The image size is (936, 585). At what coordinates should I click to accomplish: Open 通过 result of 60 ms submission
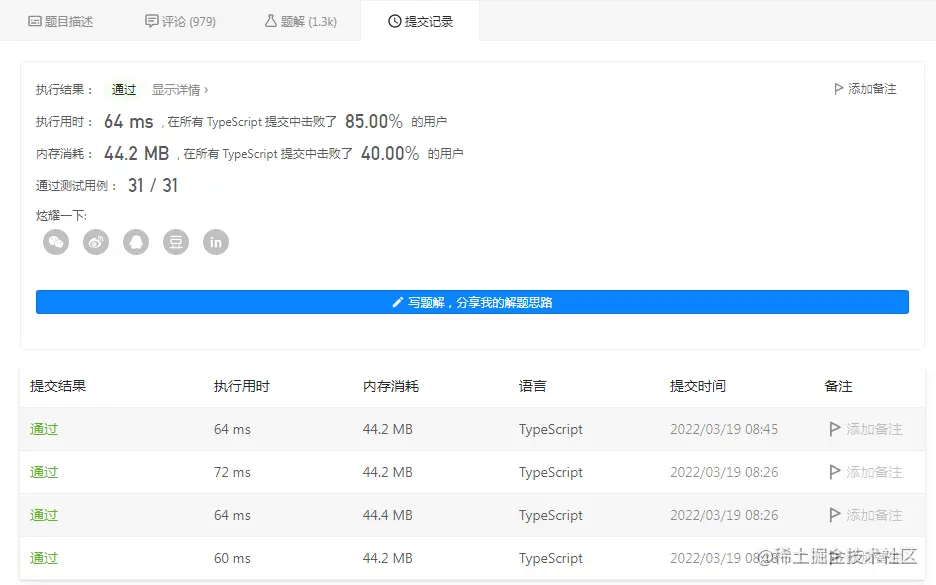tap(44, 558)
